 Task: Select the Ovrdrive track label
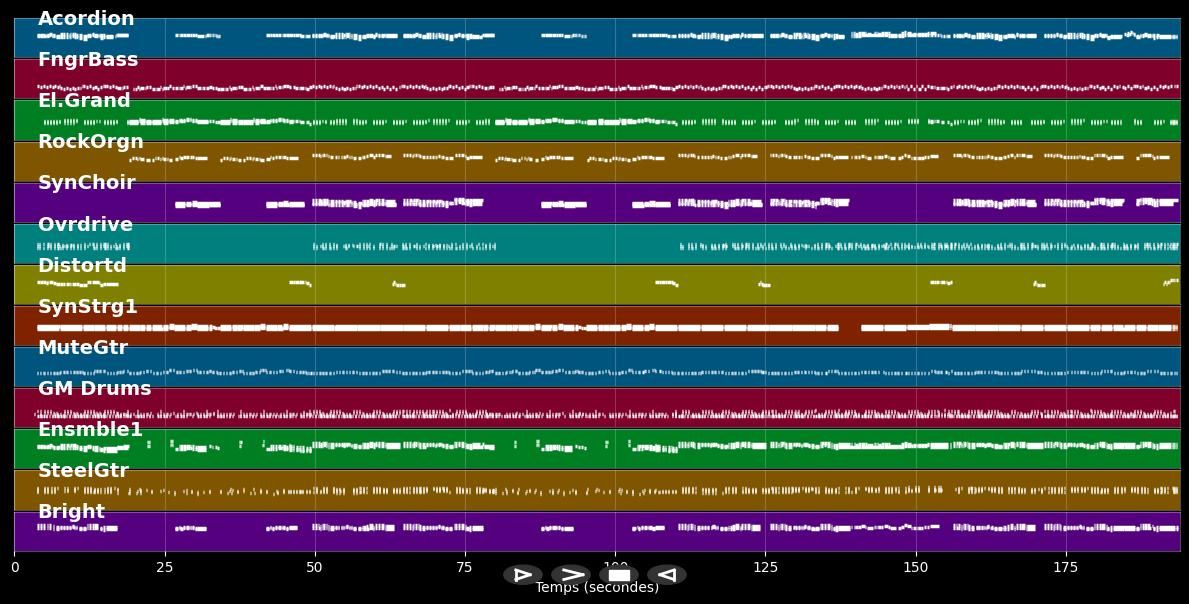pos(85,225)
